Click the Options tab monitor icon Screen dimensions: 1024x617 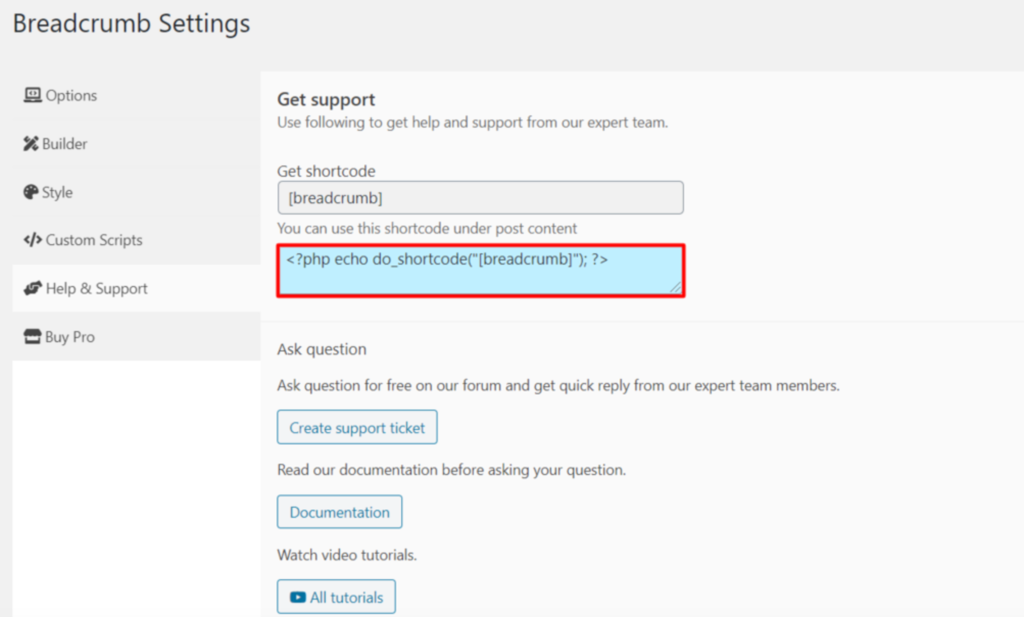pos(33,96)
